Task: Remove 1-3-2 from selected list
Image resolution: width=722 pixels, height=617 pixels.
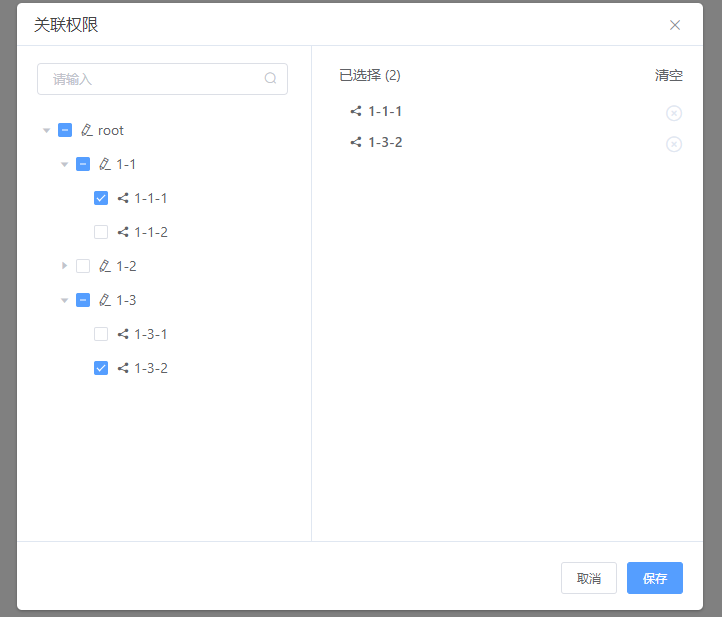Action: click(x=674, y=144)
